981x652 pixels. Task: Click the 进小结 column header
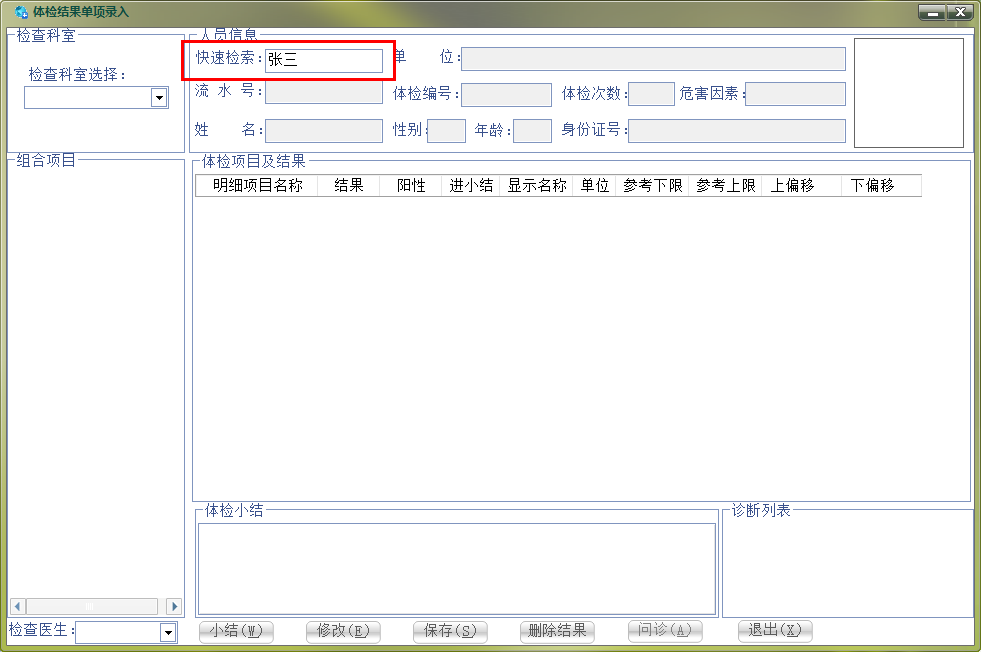[470, 185]
